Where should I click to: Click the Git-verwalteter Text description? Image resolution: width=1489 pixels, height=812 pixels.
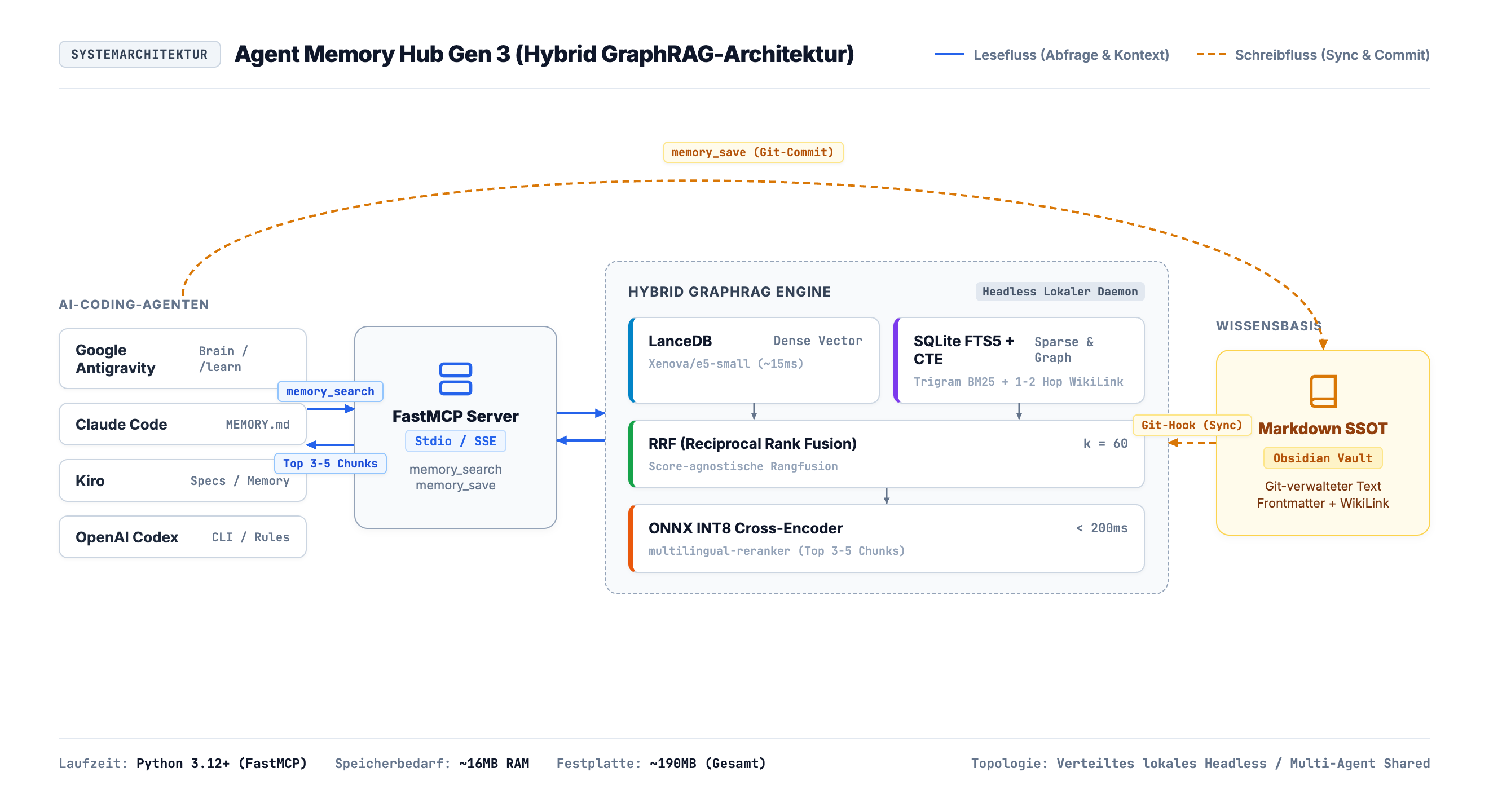click(x=1323, y=486)
